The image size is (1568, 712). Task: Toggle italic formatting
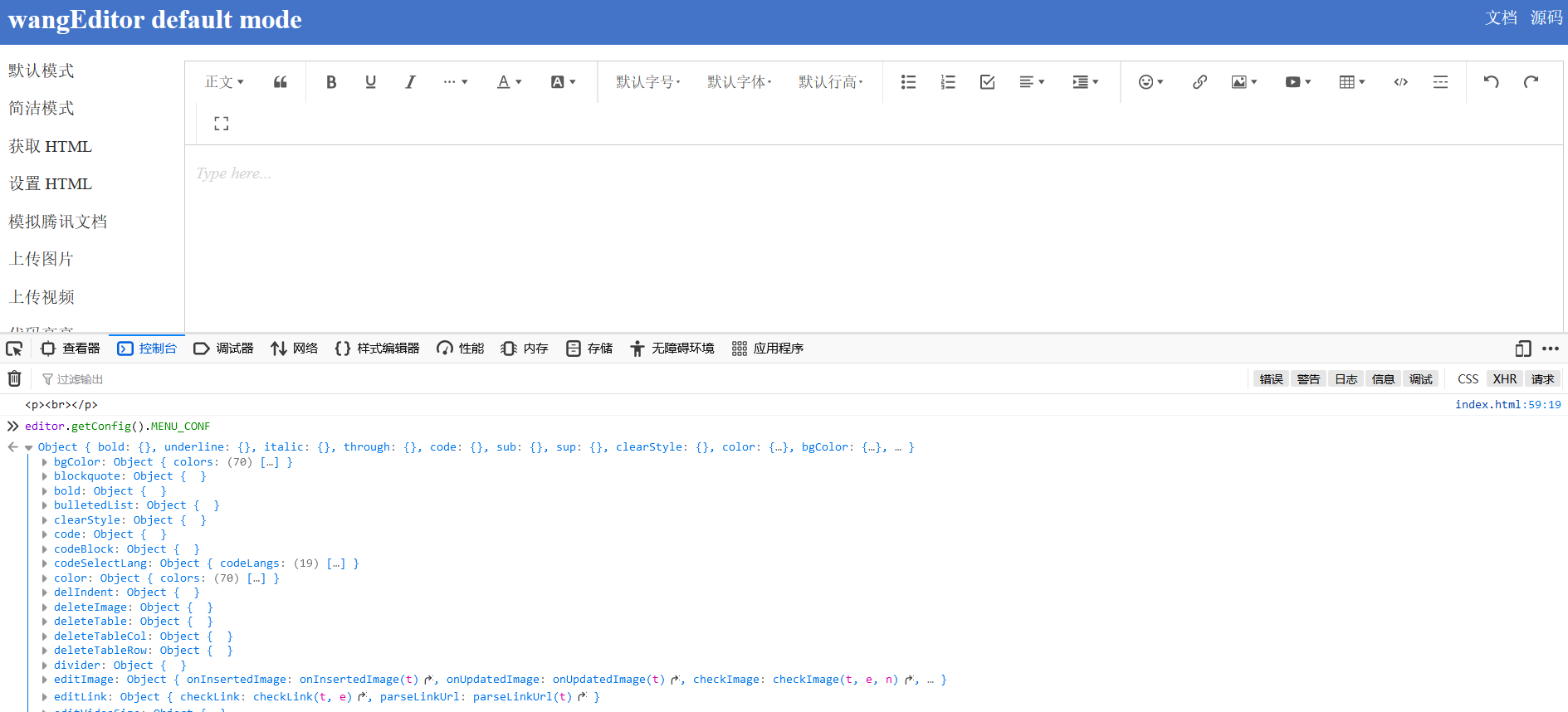click(410, 82)
